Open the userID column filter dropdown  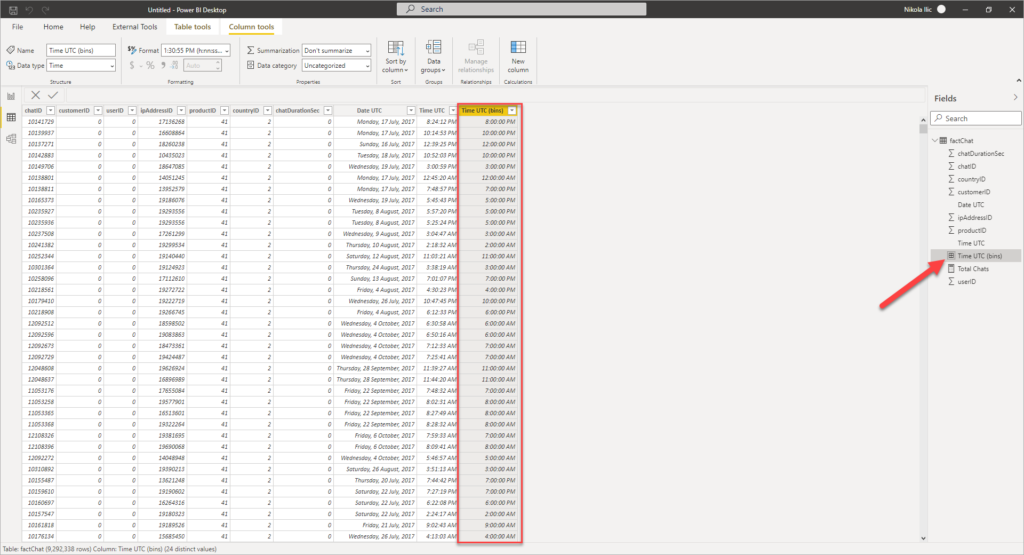[132, 110]
